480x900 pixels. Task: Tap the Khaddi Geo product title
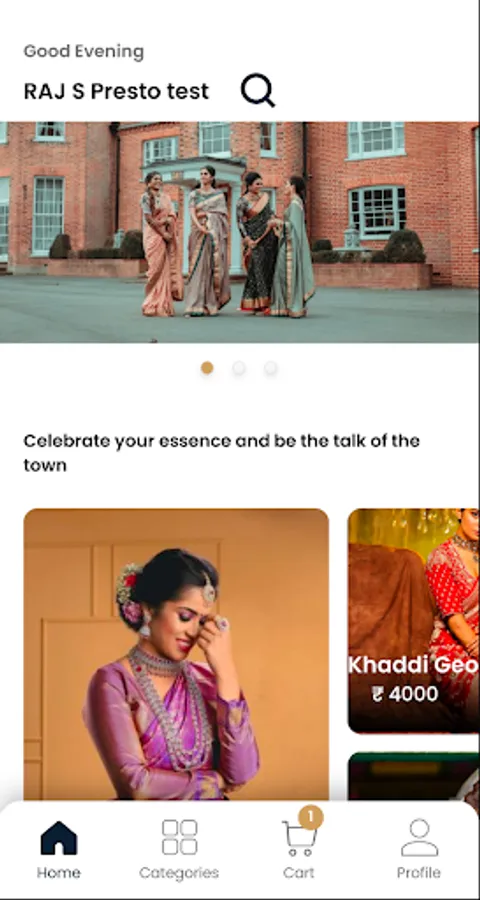tap(413, 665)
